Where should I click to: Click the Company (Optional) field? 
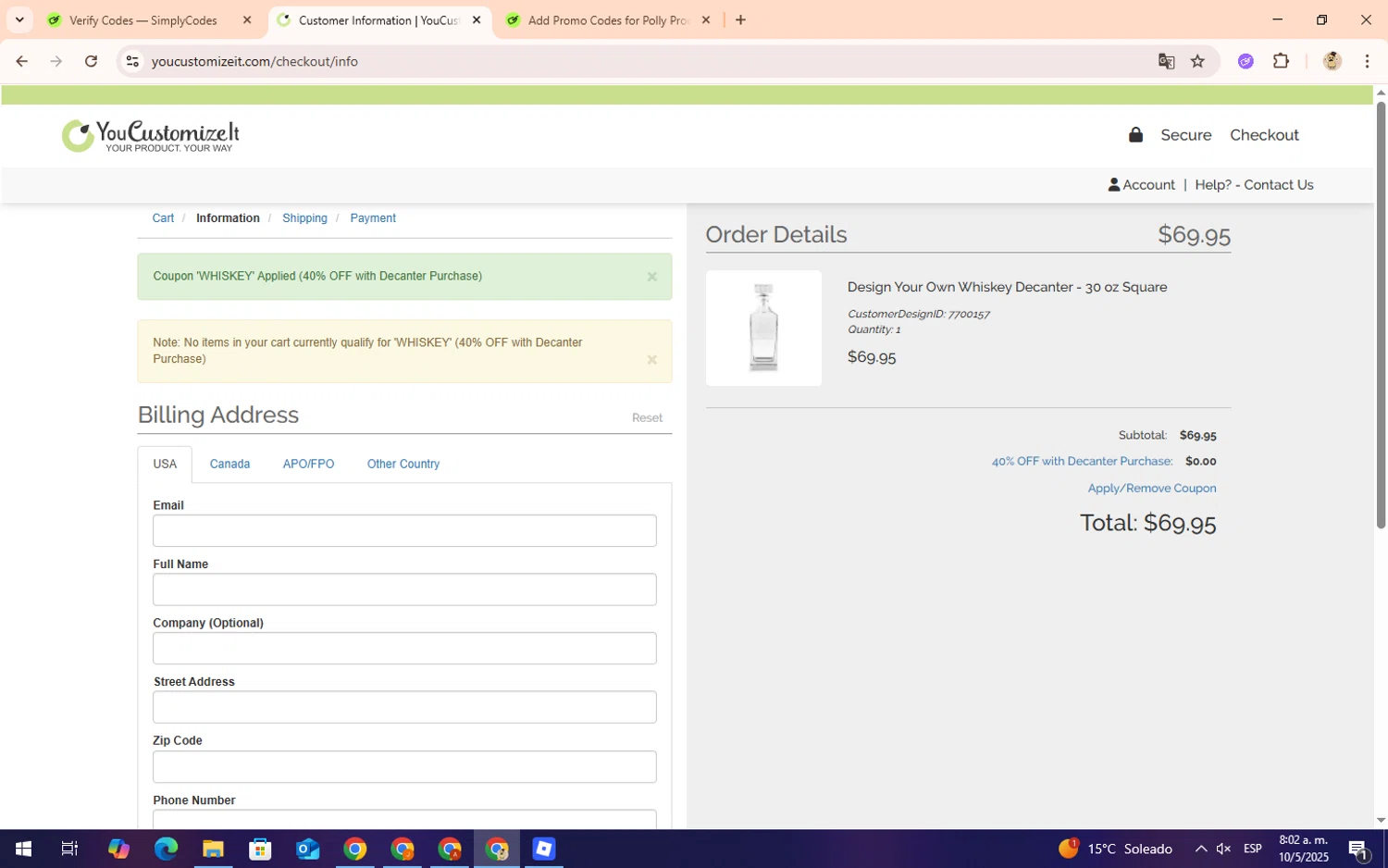pyautogui.click(x=404, y=648)
